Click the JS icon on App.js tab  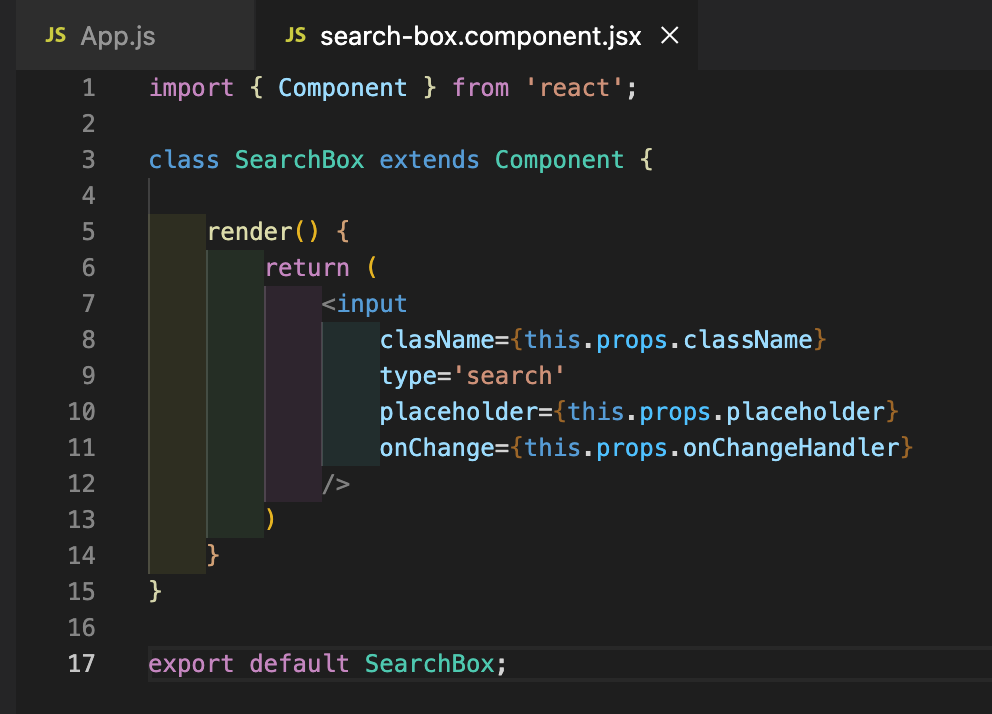click(x=56, y=35)
